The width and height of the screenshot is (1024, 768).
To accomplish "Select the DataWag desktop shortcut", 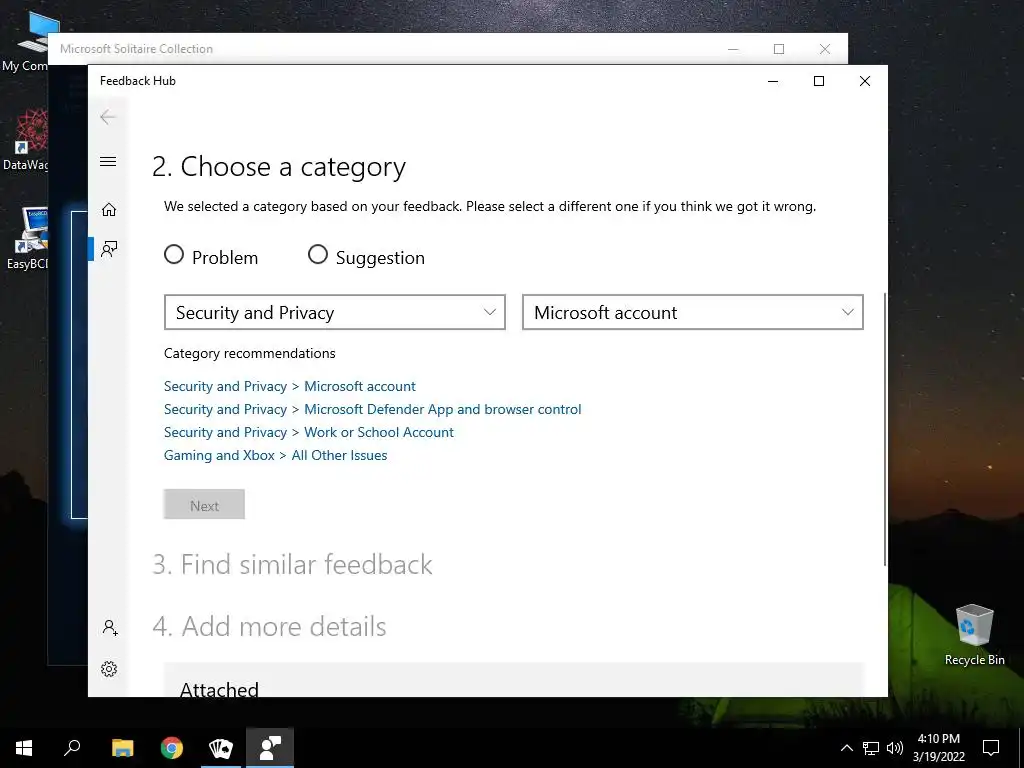I will click(25, 140).
